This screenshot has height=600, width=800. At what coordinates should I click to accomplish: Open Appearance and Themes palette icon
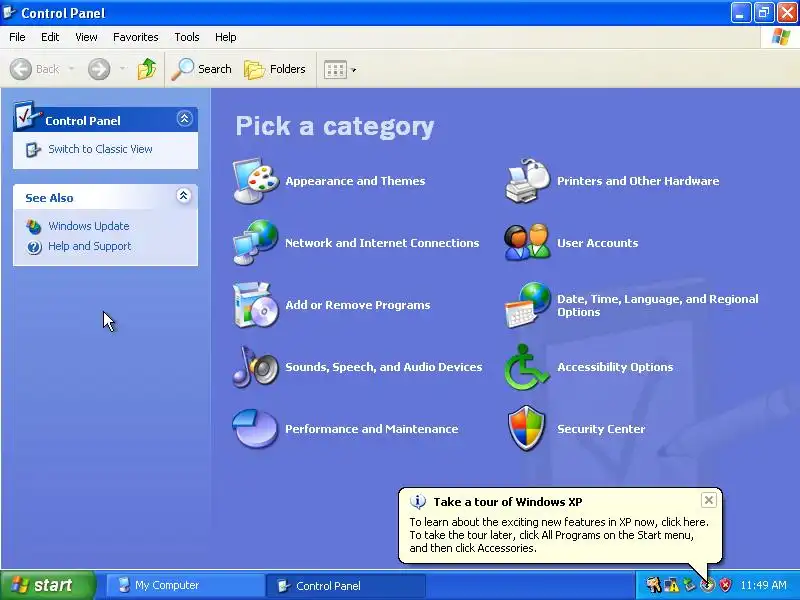(x=256, y=181)
